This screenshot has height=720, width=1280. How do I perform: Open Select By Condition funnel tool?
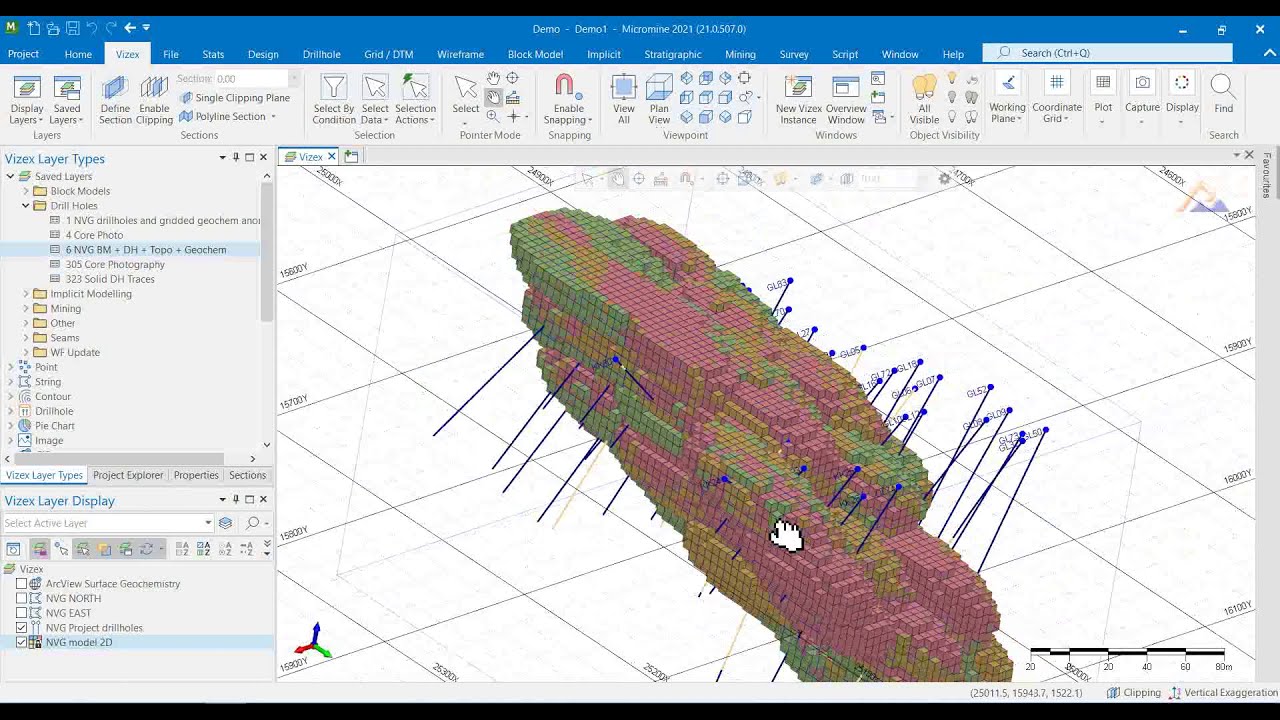[x=334, y=99]
